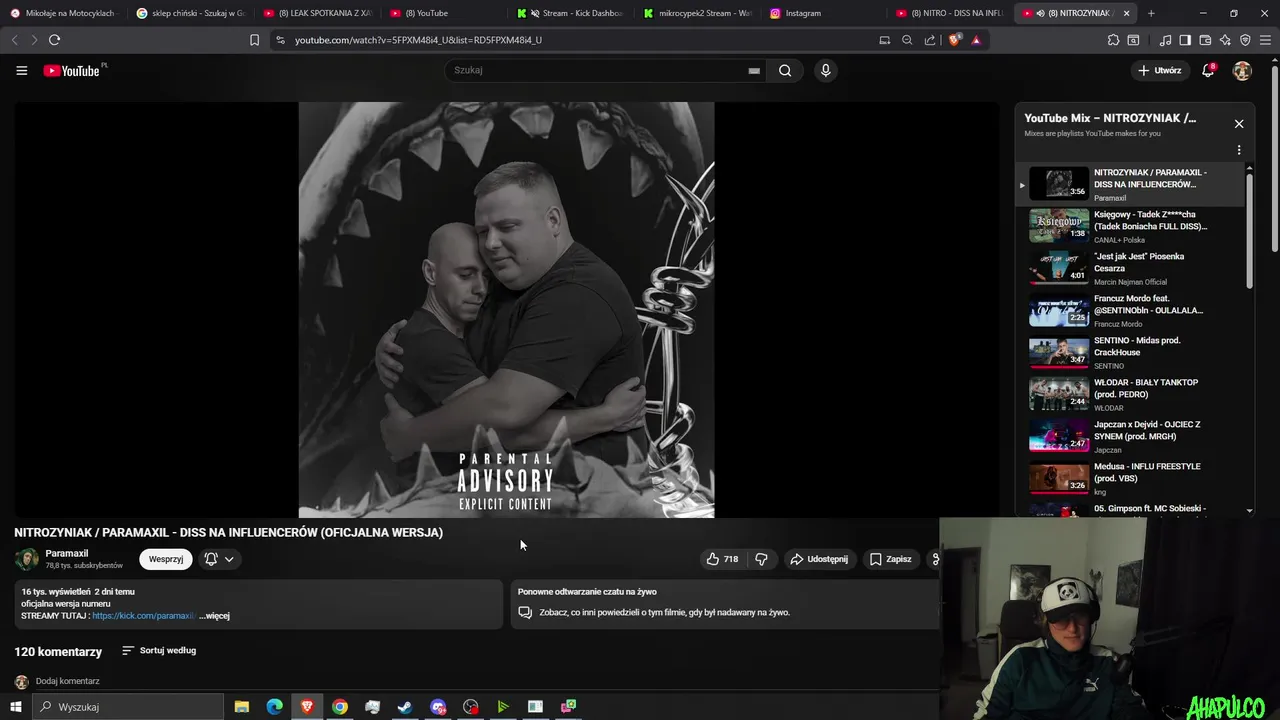
Task: Click the address bar URL
Action: click(418, 40)
